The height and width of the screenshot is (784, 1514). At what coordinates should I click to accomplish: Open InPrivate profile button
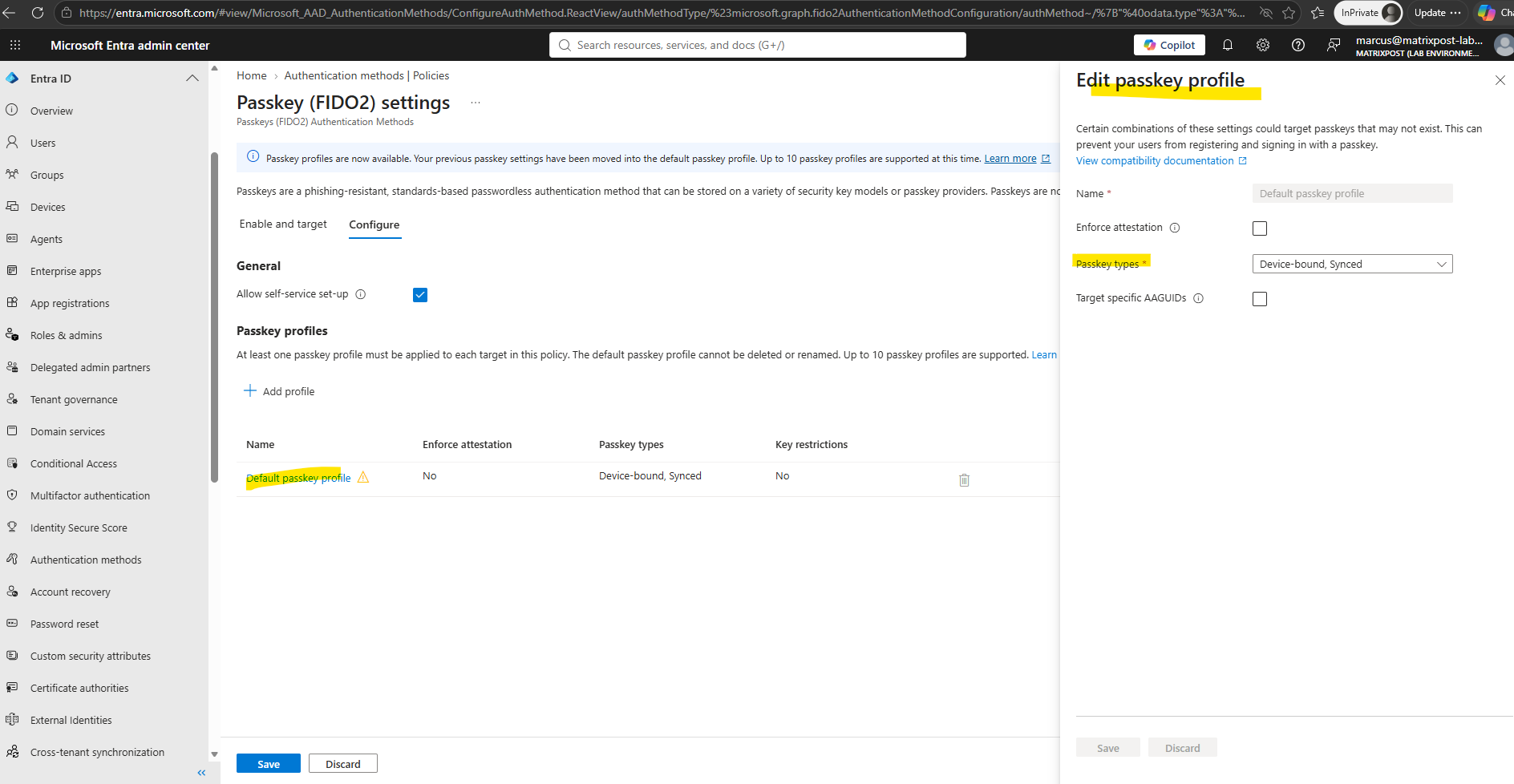(1368, 13)
